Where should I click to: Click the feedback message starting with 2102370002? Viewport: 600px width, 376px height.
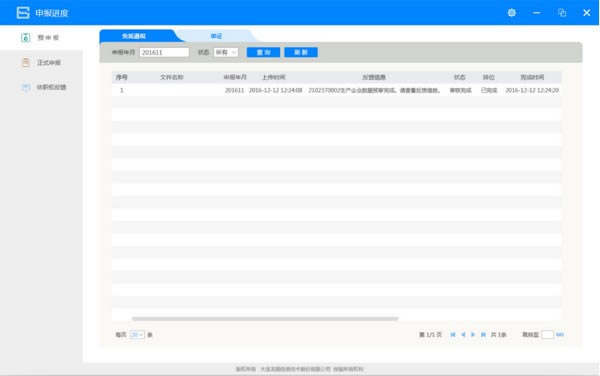tap(374, 90)
